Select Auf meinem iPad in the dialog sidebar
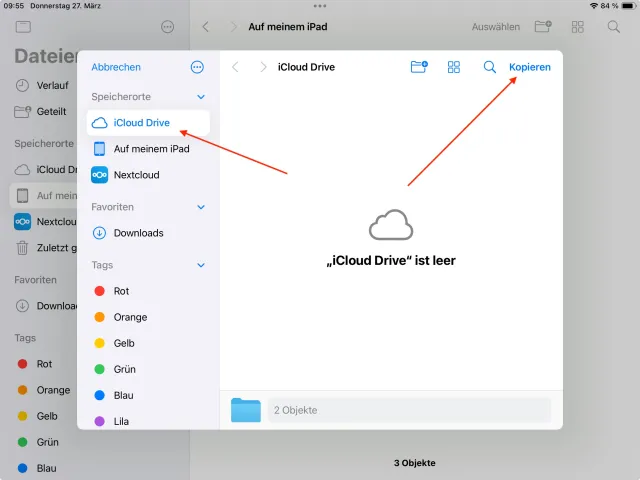 [148, 149]
